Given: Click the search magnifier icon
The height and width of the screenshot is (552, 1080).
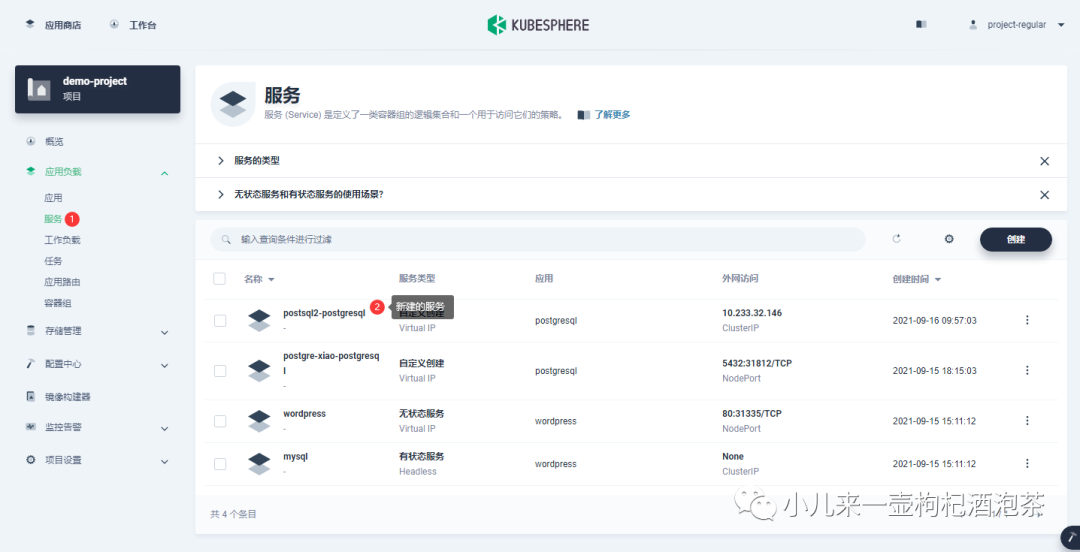Looking at the screenshot, I should click(225, 240).
